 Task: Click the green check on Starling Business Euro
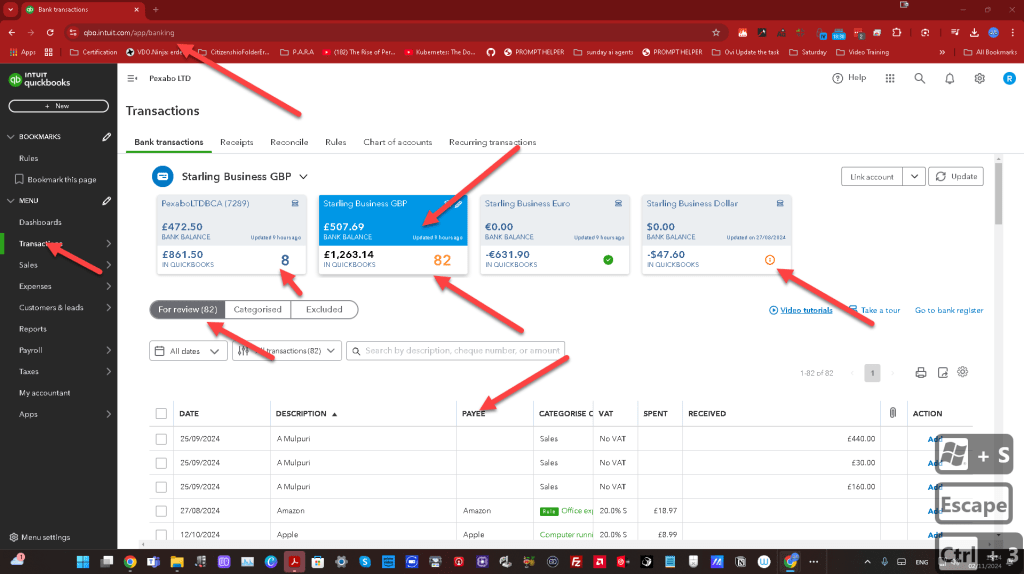click(x=608, y=260)
